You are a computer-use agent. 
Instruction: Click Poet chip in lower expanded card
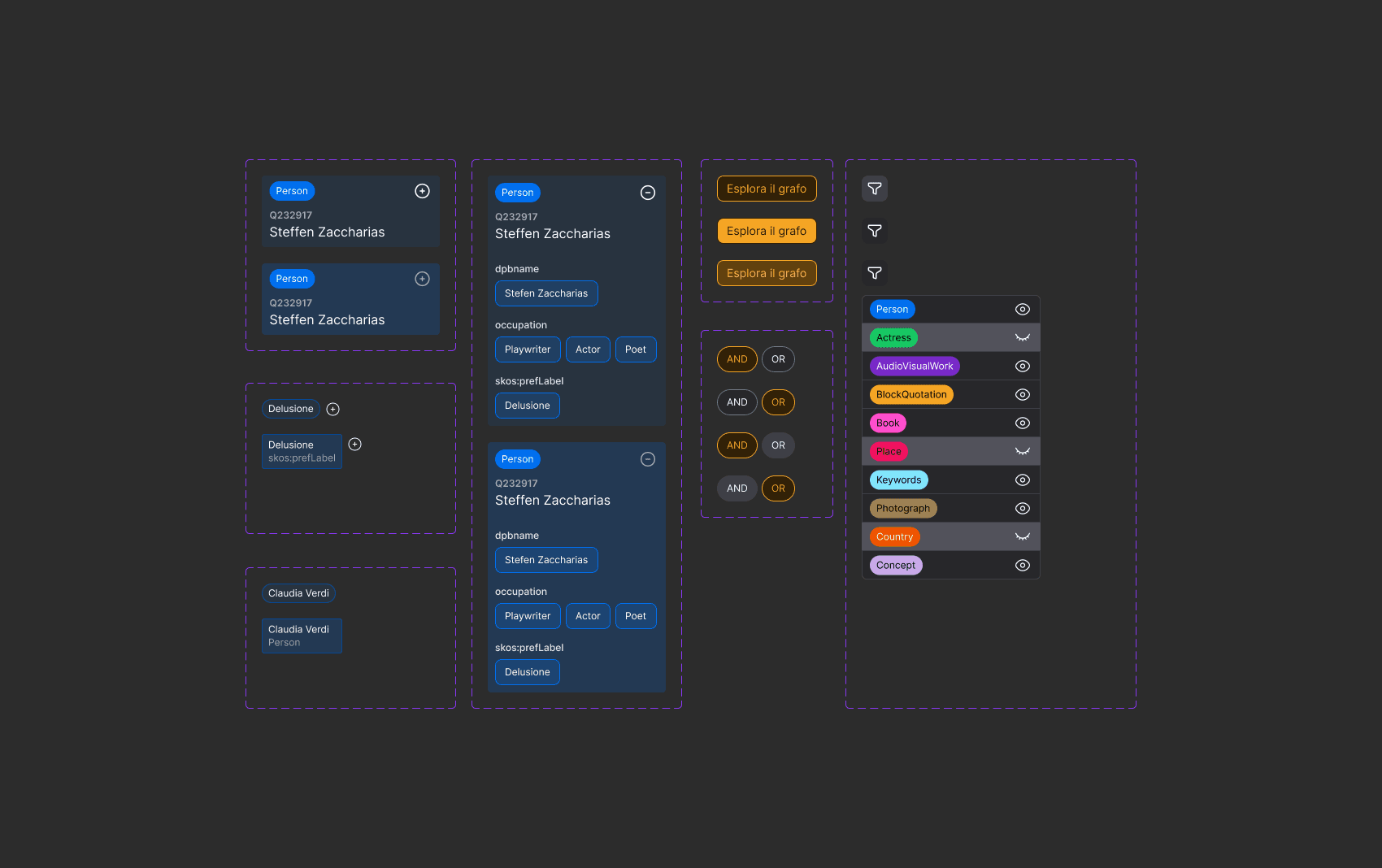636,616
